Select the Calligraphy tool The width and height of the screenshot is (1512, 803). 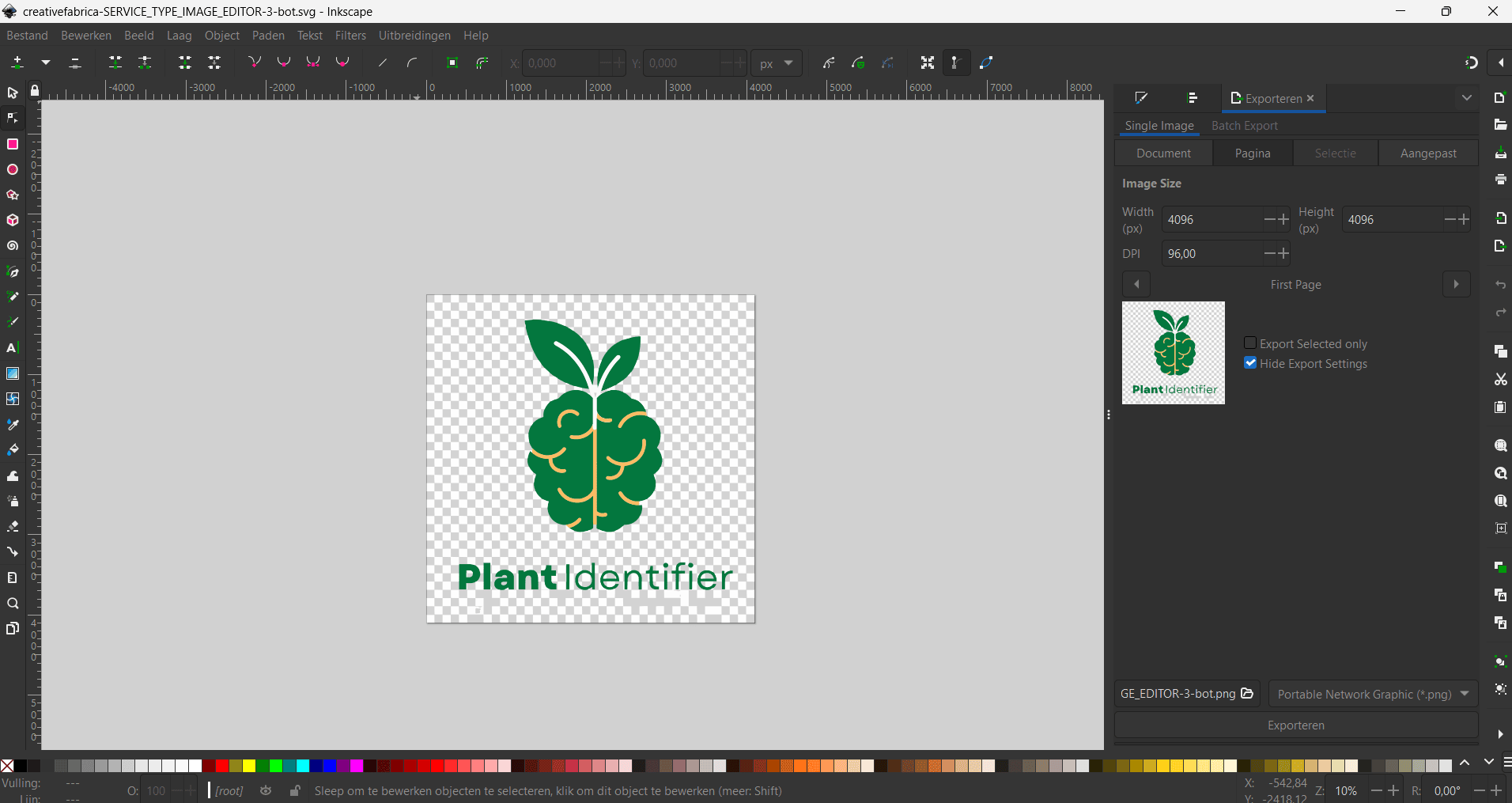[x=13, y=322]
